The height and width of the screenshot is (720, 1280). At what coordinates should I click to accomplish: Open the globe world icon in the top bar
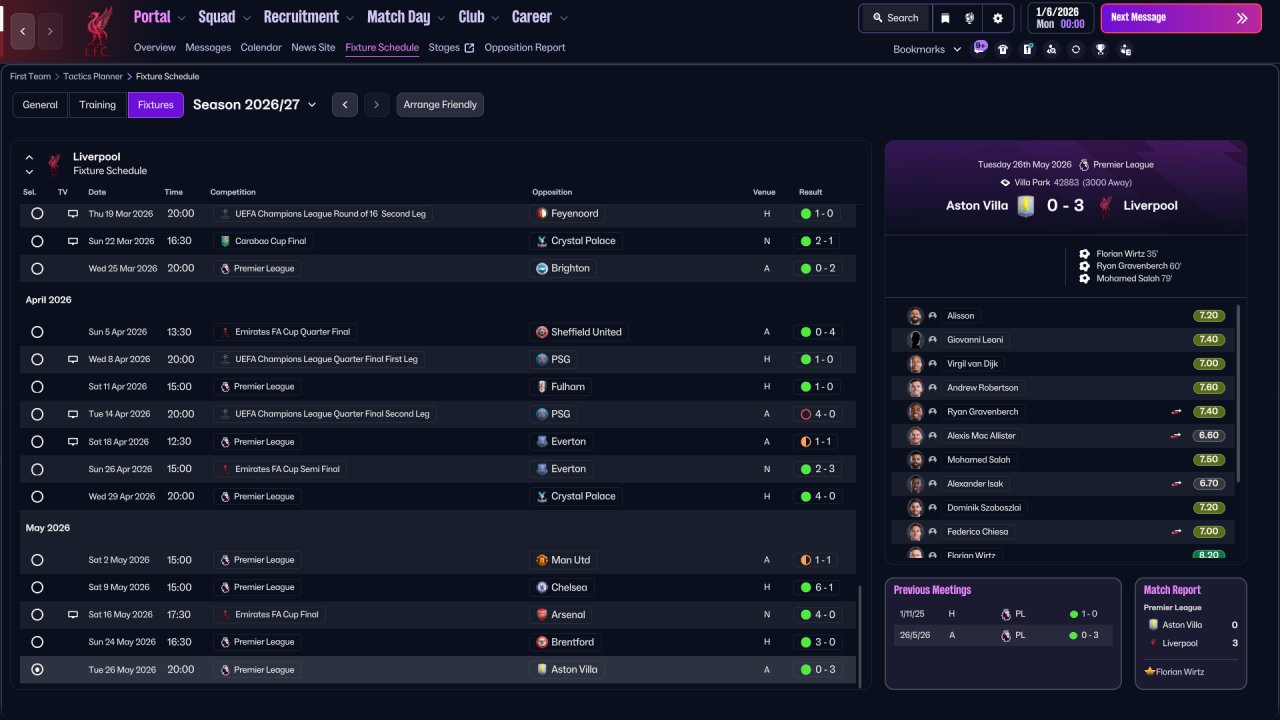(x=970, y=18)
